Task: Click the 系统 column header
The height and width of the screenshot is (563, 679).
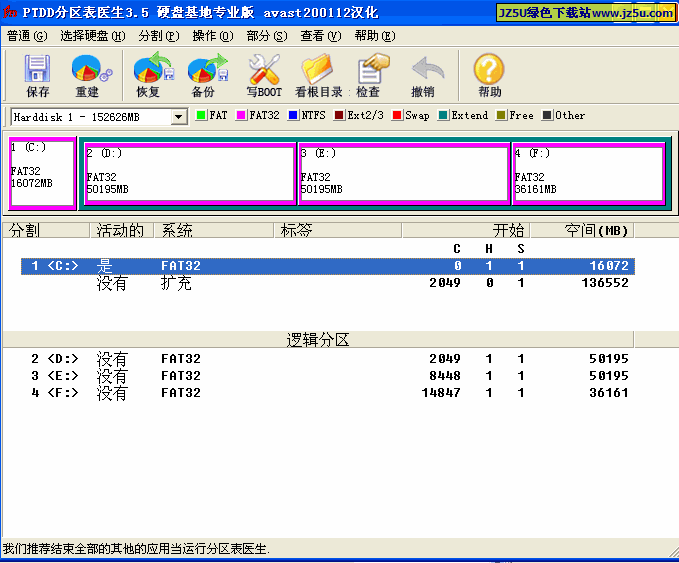Action: click(x=214, y=230)
